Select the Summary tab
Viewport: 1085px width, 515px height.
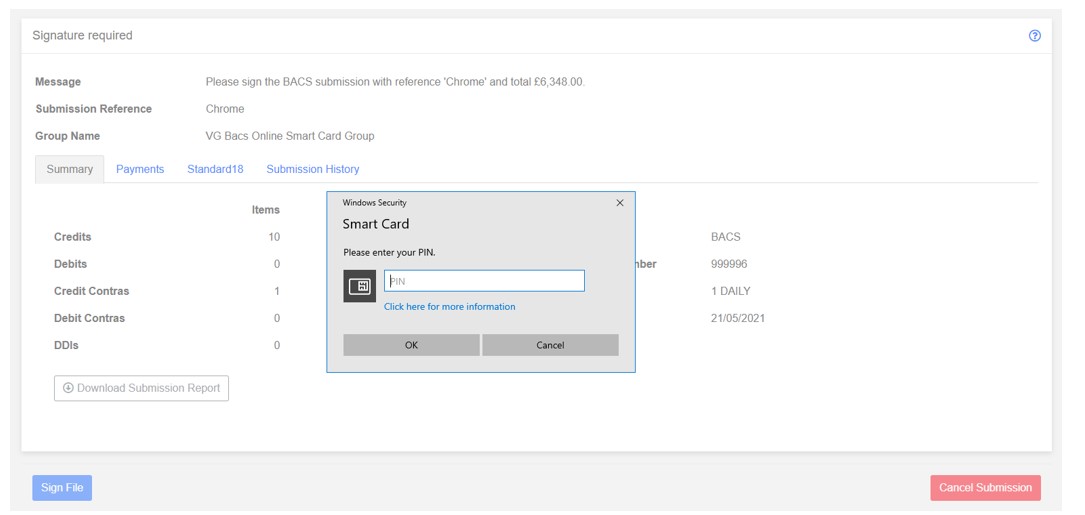tap(70, 169)
